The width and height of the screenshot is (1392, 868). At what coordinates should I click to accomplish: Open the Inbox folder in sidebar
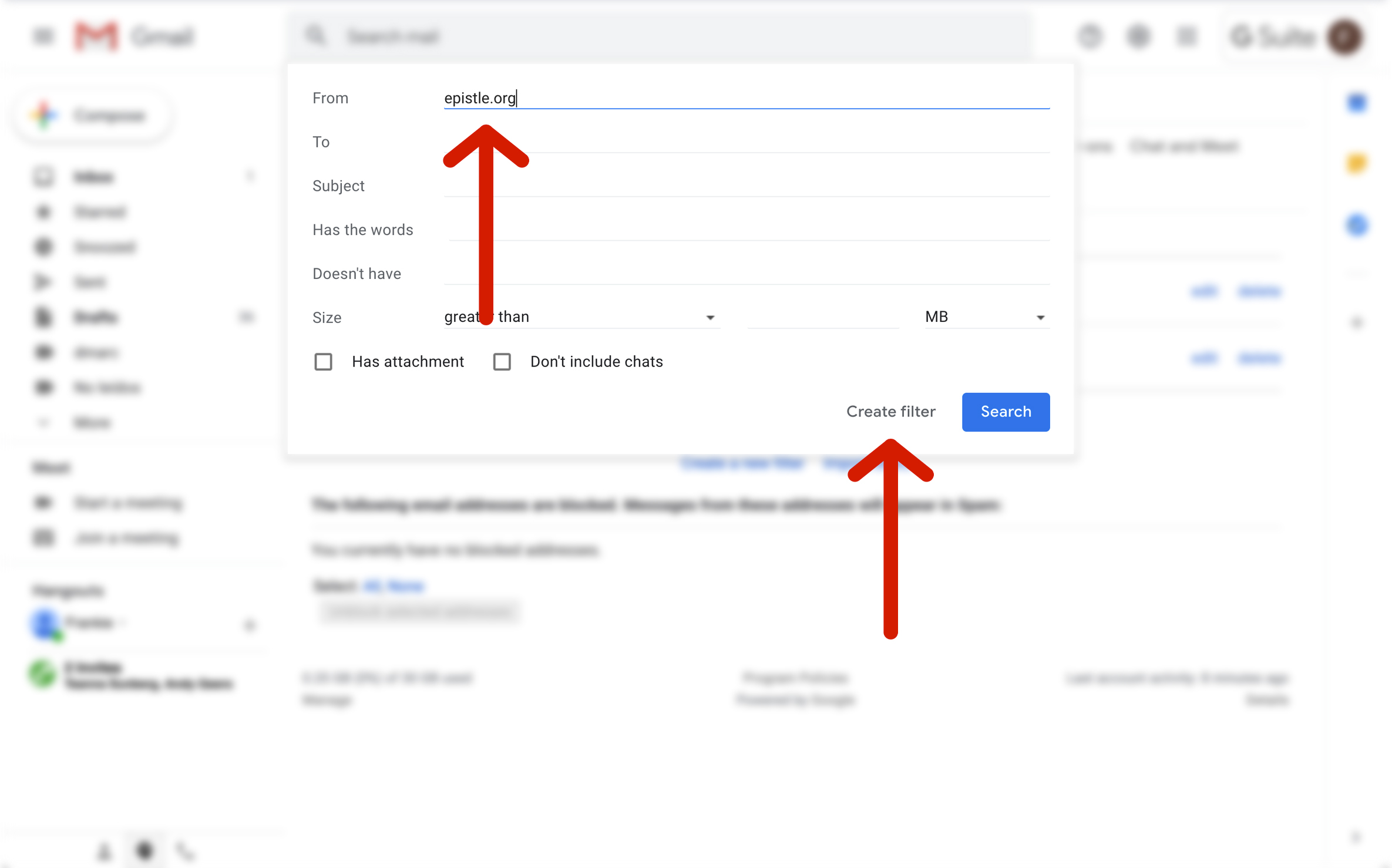click(93, 177)
